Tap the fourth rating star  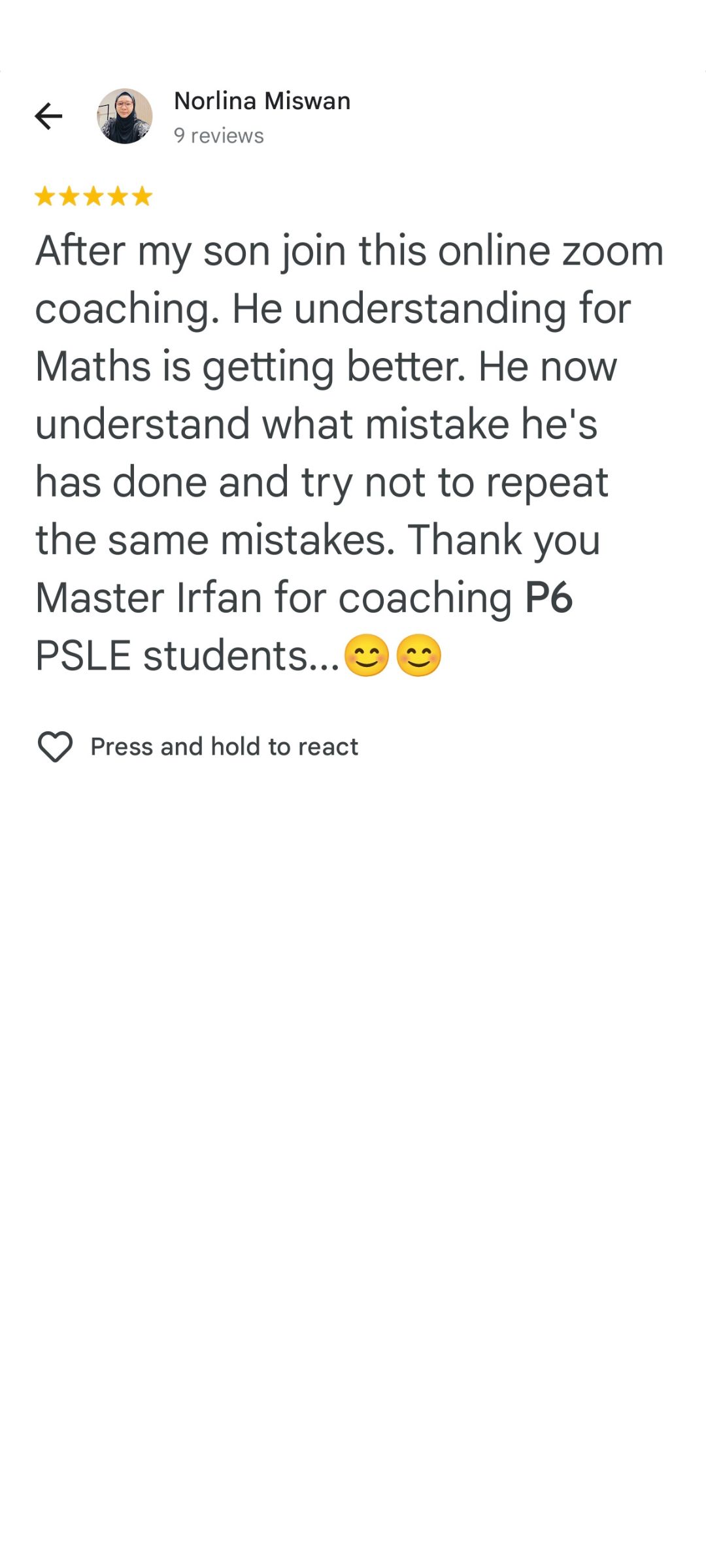(x=118, y=196)
